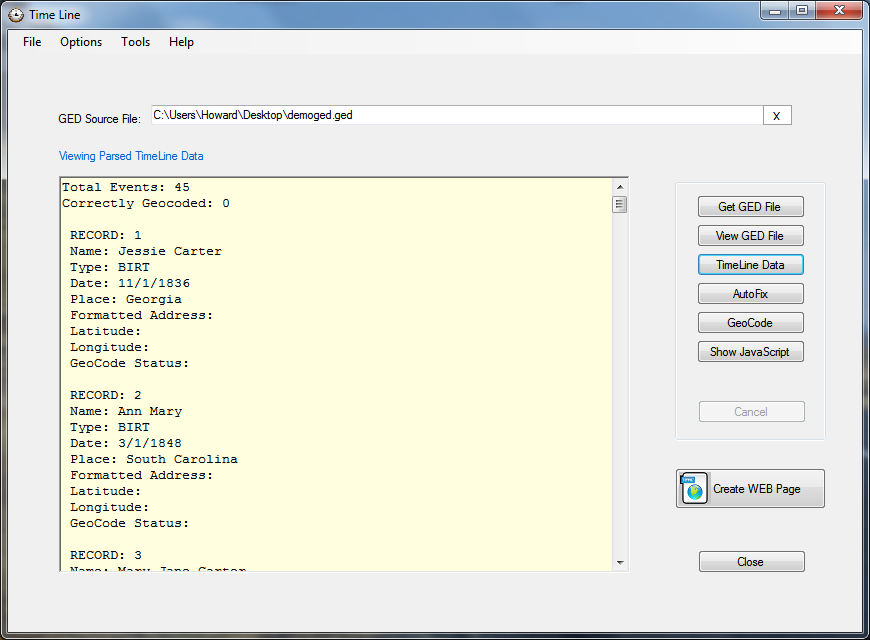Click Show JavaScript
The image size is (870, 640).
pyautogui.click(x=750, y=351)
